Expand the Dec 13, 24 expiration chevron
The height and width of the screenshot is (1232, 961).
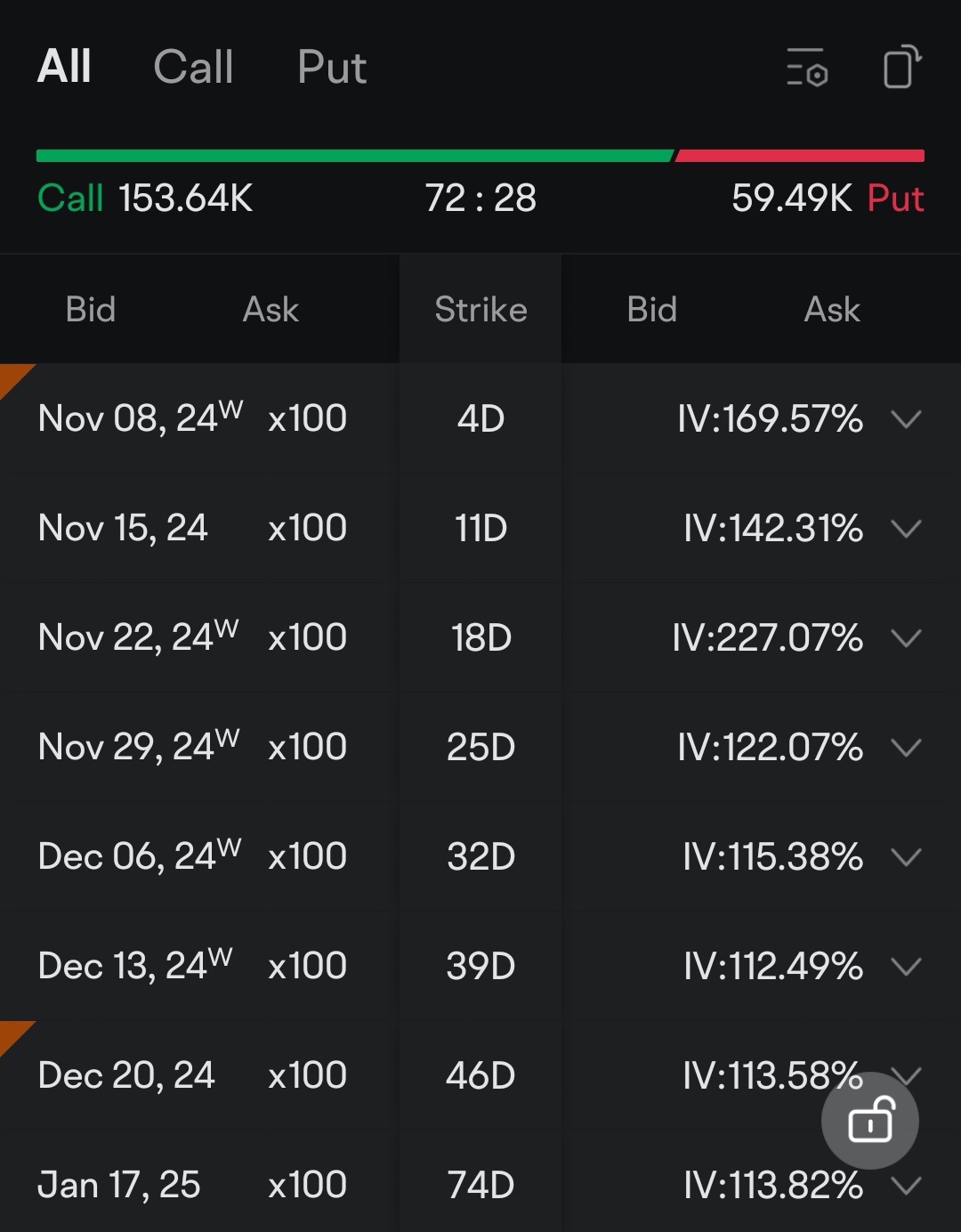coord(906,966)
